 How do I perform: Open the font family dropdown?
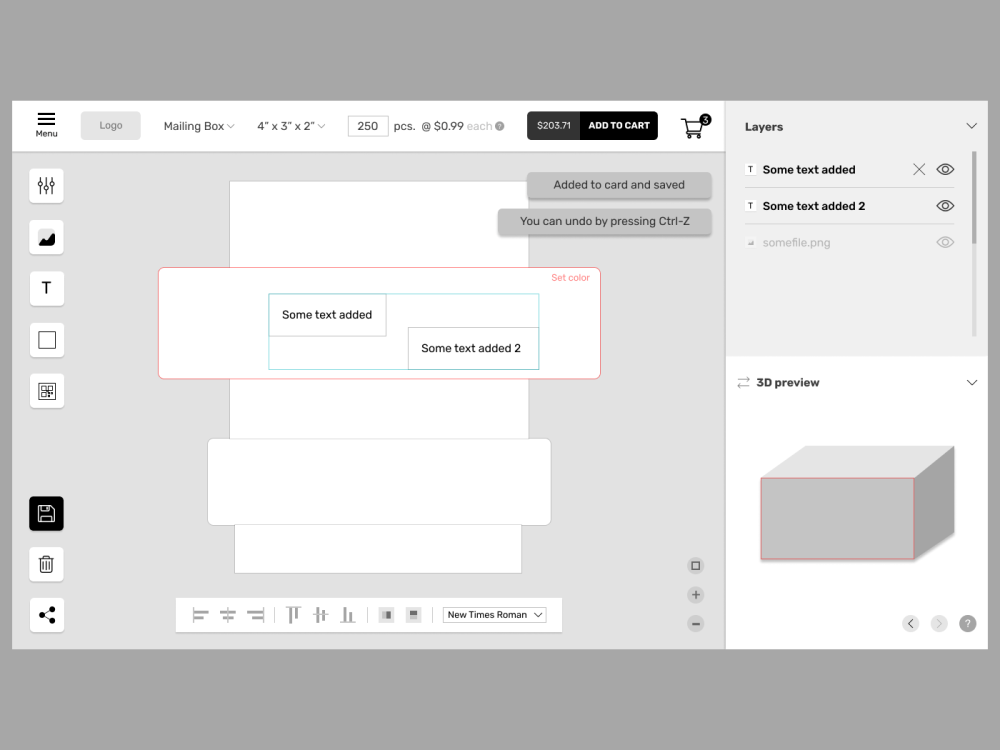pyautogui.click(x=494, y=614)
